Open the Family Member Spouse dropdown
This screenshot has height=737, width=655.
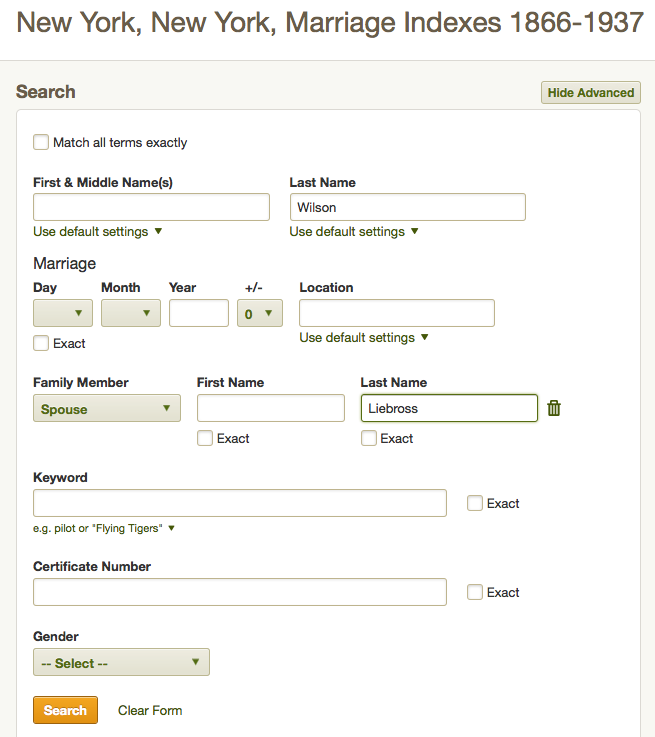pyautogui.click(x=106, y=408)
